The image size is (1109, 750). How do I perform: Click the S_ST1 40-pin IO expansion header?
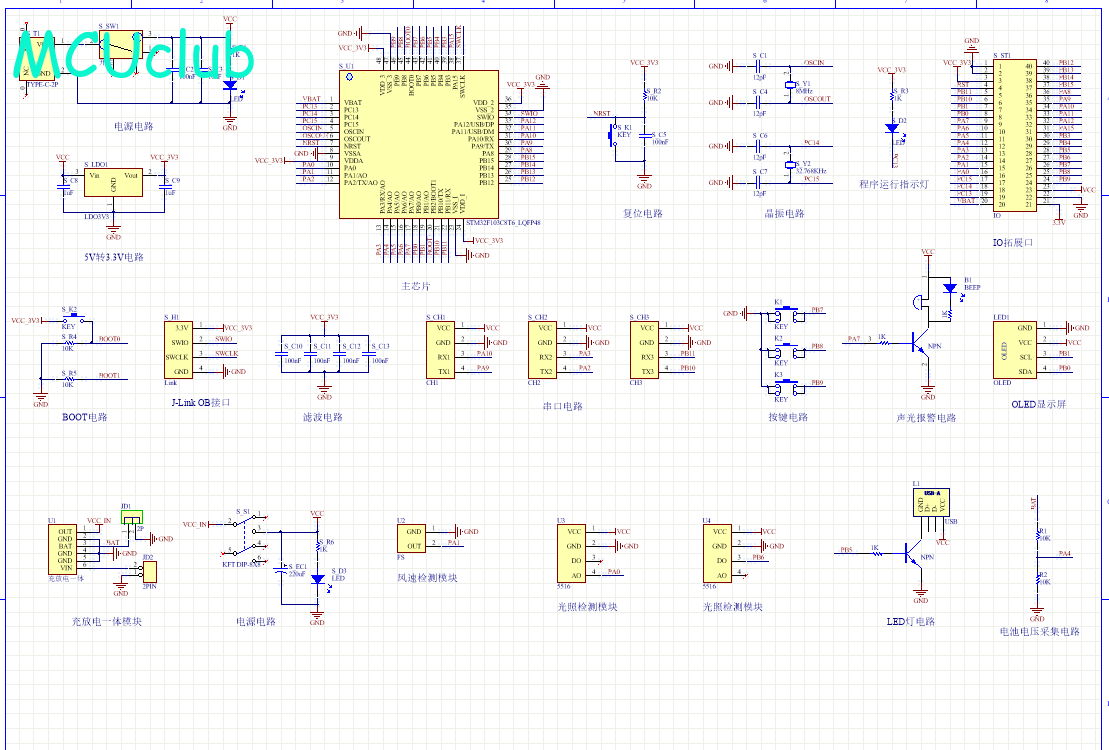[1012, 133]
